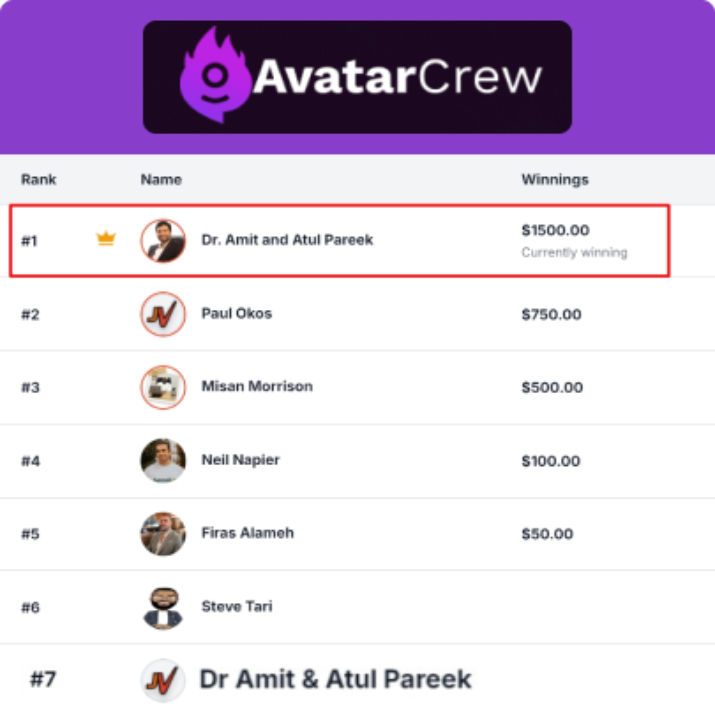Select the Neil Napier name
715x715 pixels.
coord(240,460)
